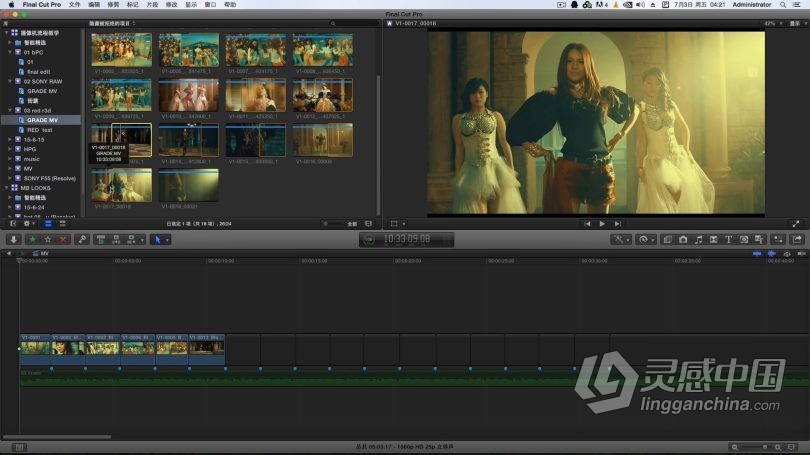Open the Final Cut Pro menu
This screenshot has width=810, height=455.
[x=41, y=5]
